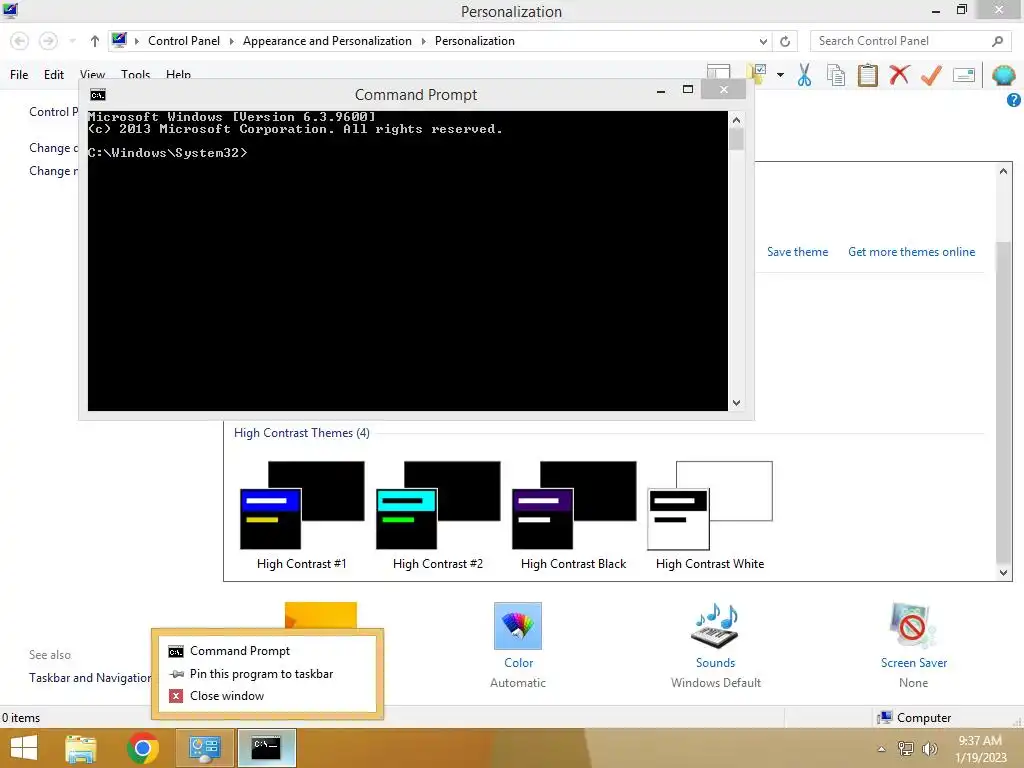
Task: Open the recent locations dropdown arrow
Action: (72, 41)
